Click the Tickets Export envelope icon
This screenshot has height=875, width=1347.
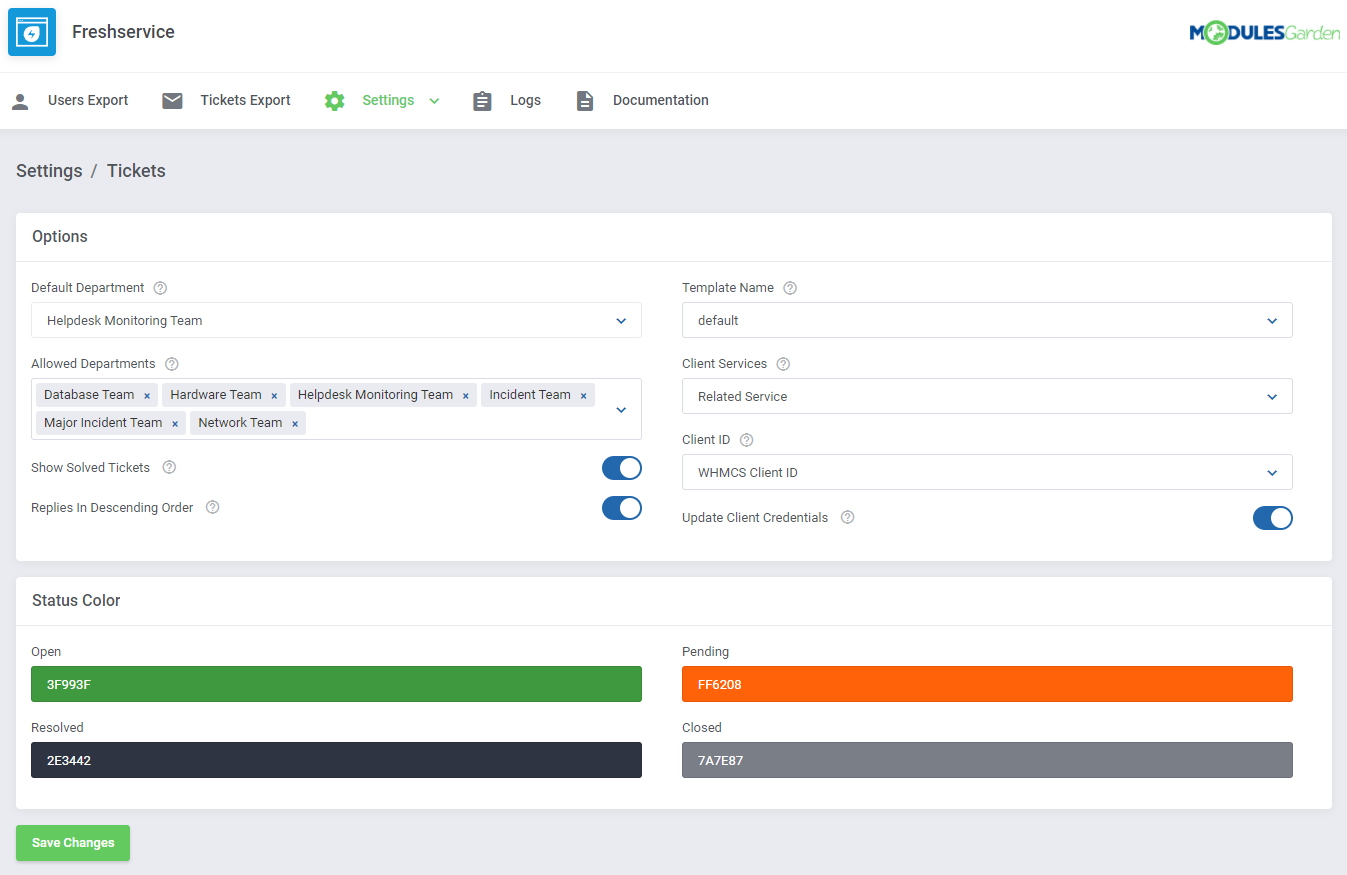click(x=173, y=101)
